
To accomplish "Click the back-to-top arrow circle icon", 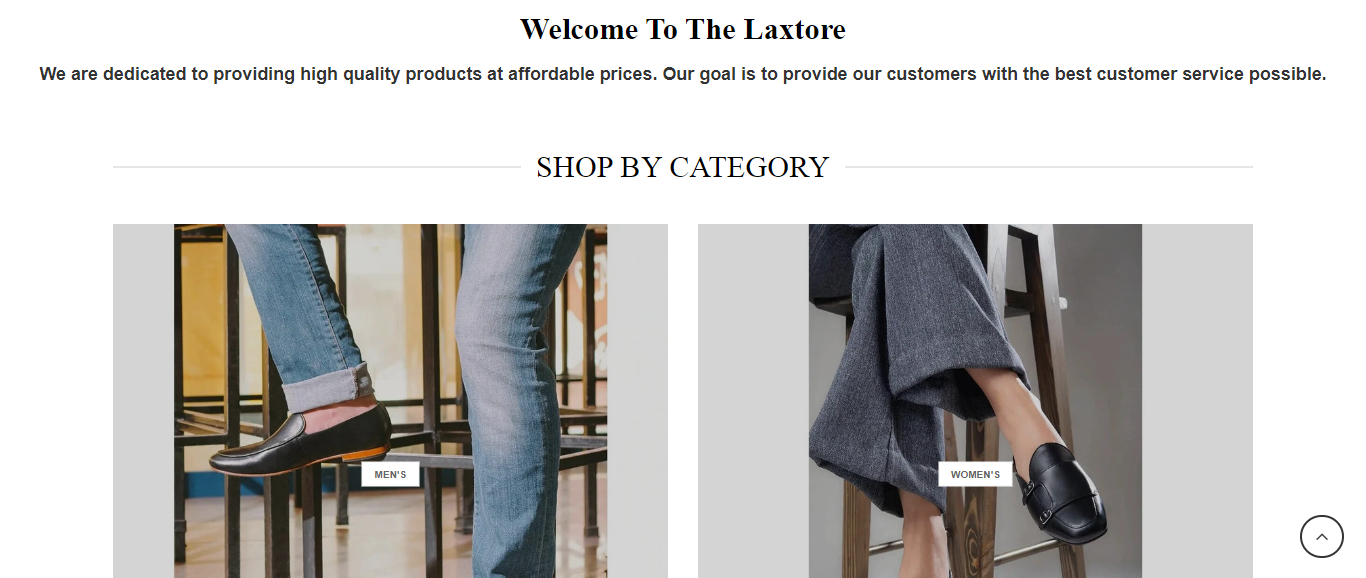I will coord(1321,537).
